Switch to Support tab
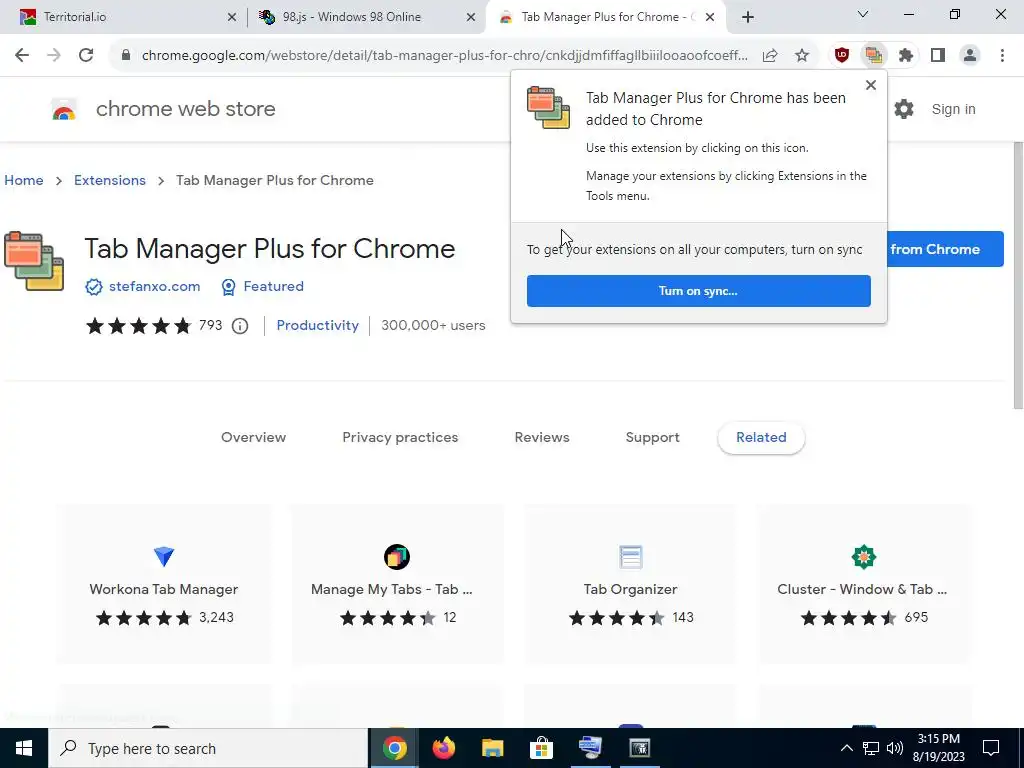Screen dimensions: 1024x768 click(x=652, y=438)
